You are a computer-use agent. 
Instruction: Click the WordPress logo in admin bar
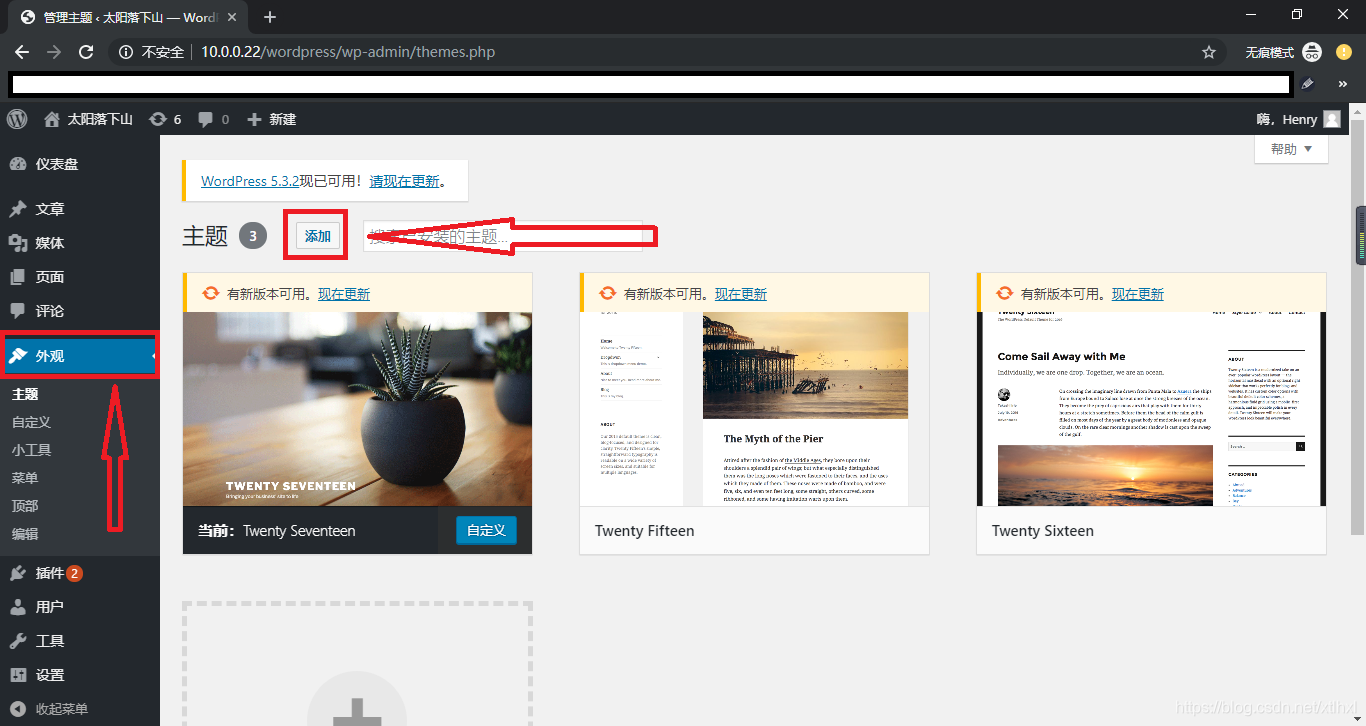point(17,119)
